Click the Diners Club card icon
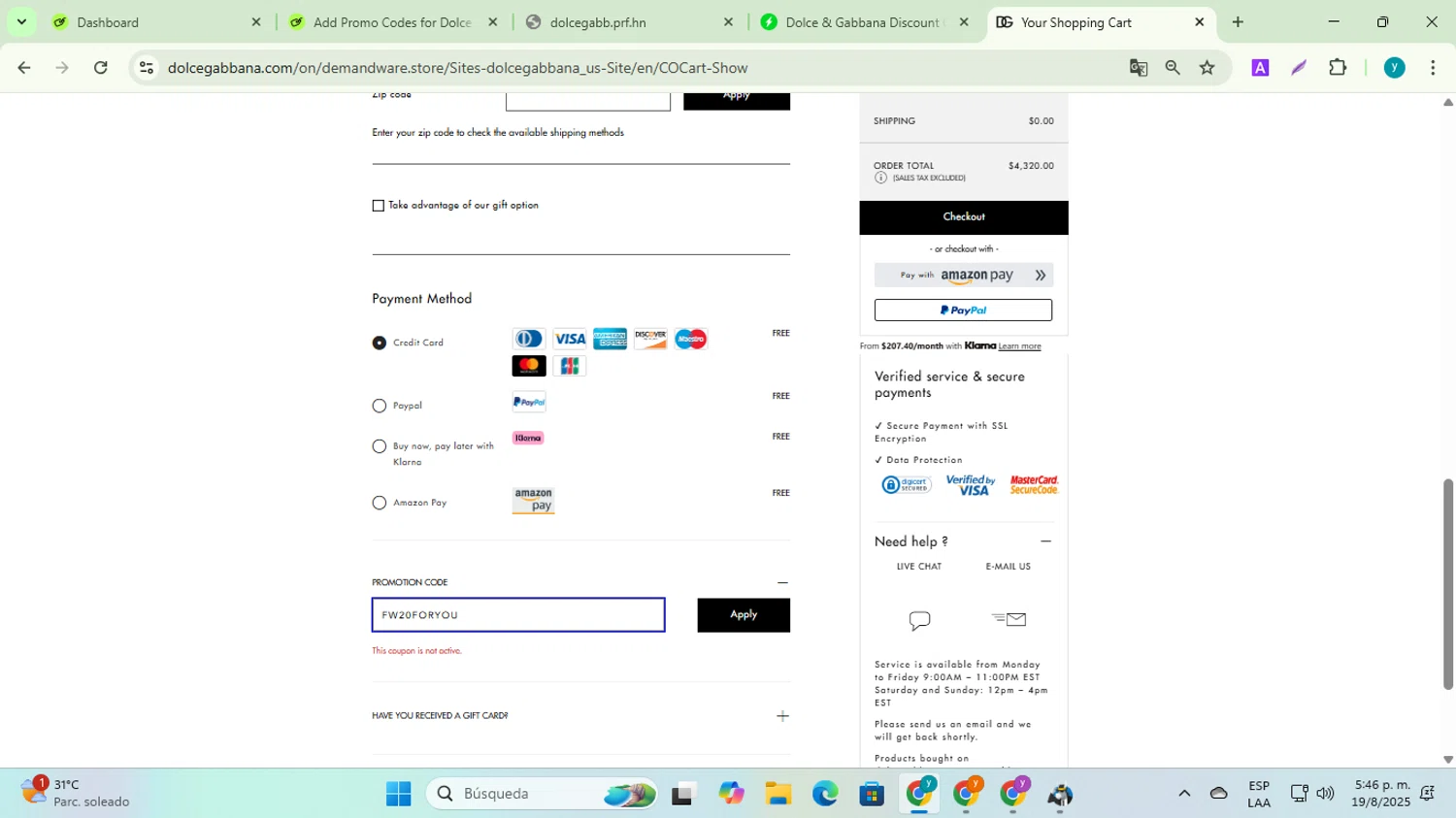The image size is (1456, 818). coord(529,339)
